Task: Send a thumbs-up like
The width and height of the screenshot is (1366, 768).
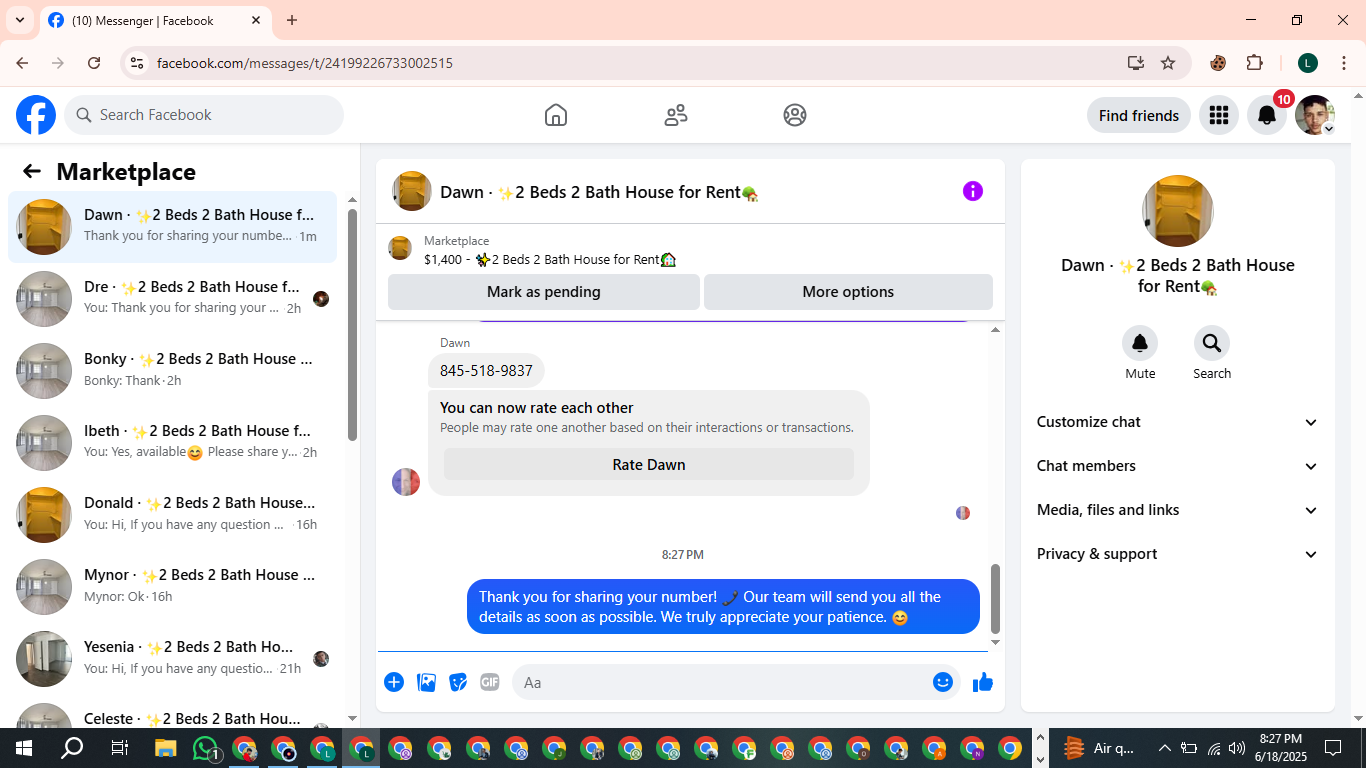Action: pos(983,682)
